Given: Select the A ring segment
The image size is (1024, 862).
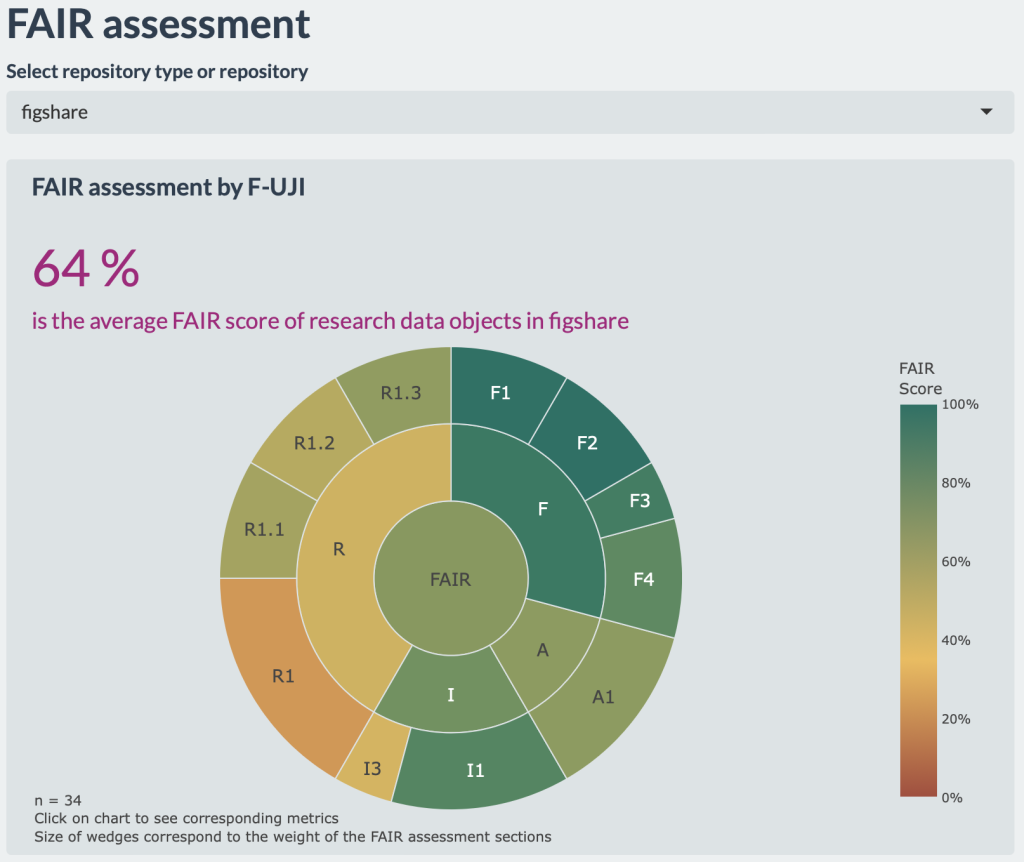Looking at the screenshot, I should pyautogui.click(x=543, y=650).
